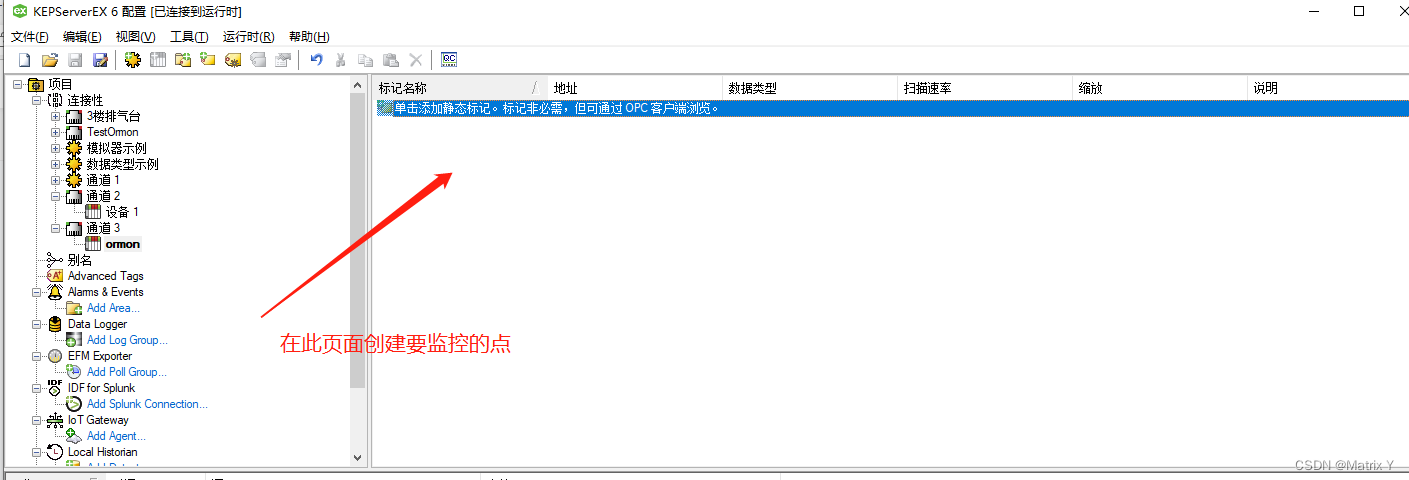
Task: Click the Add Poll Group... link
Action: coord(127,372)
